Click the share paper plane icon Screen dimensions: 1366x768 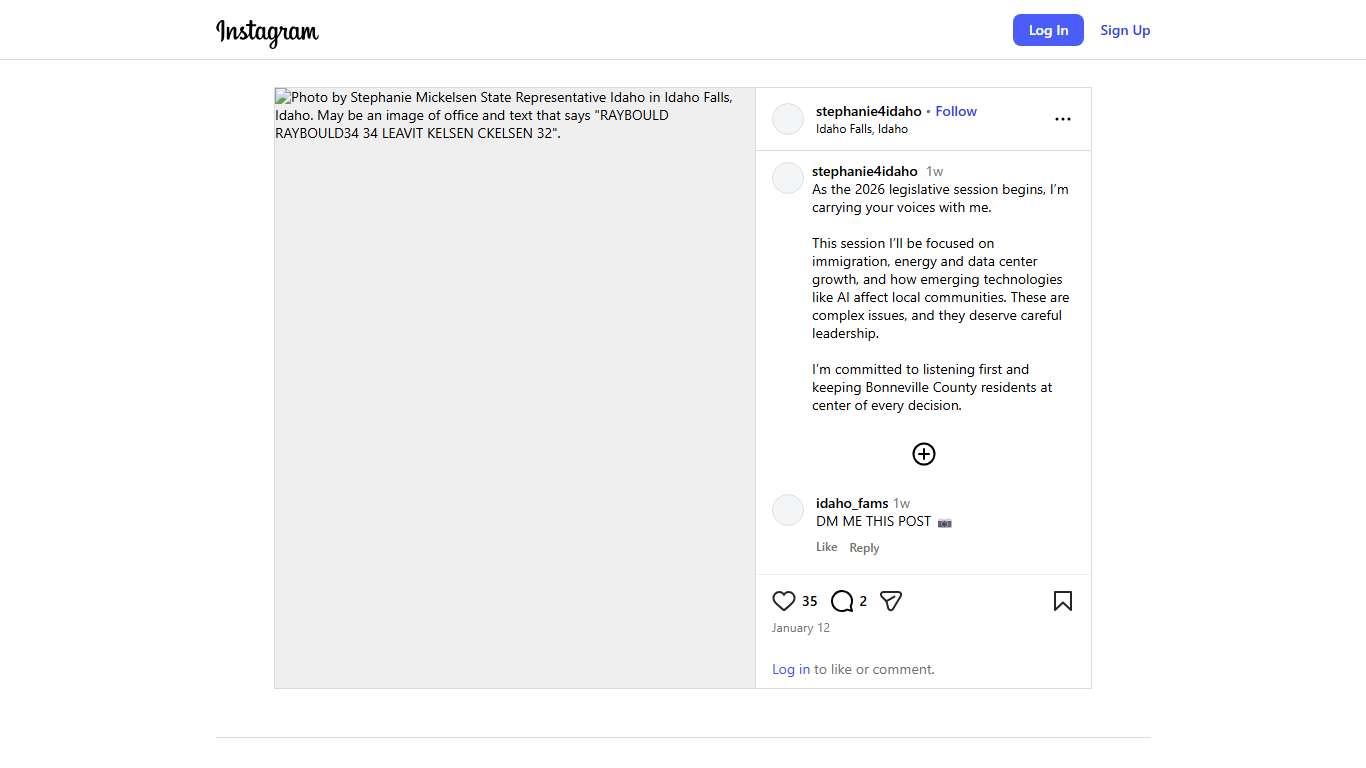(x=891, y=601)
